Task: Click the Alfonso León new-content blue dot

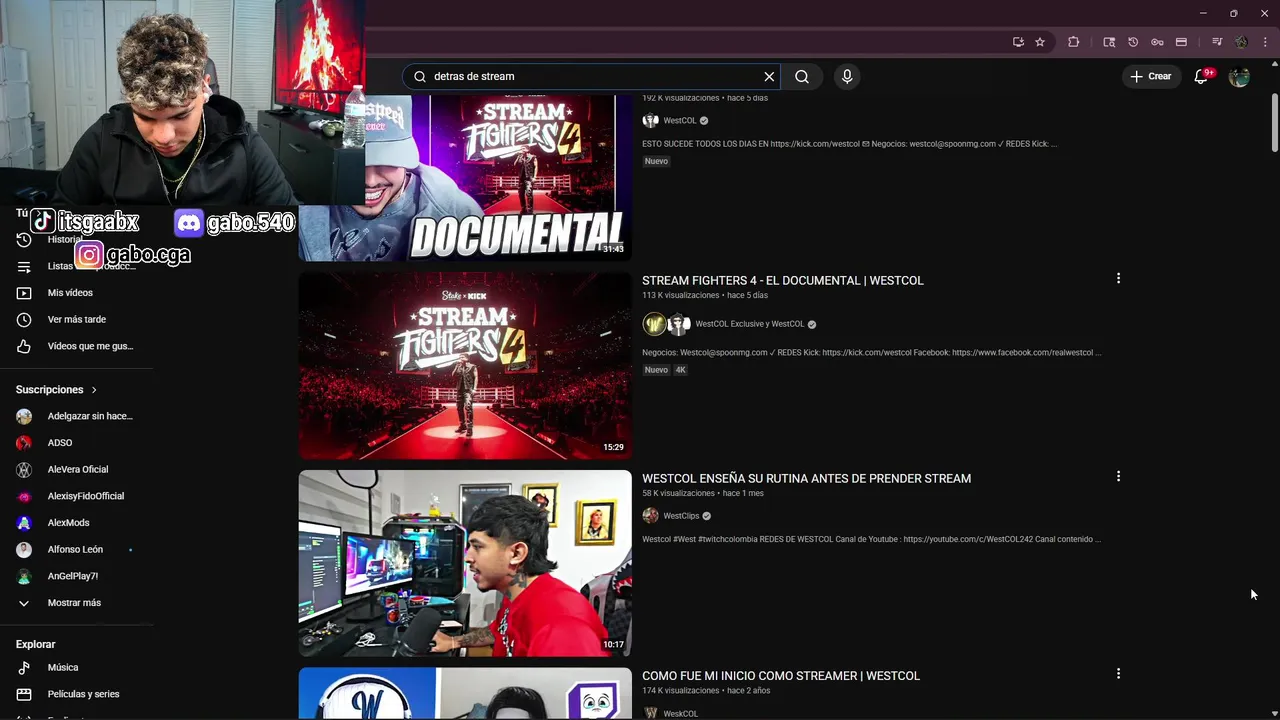Action: pyautogui.click(x=130, y=550)
